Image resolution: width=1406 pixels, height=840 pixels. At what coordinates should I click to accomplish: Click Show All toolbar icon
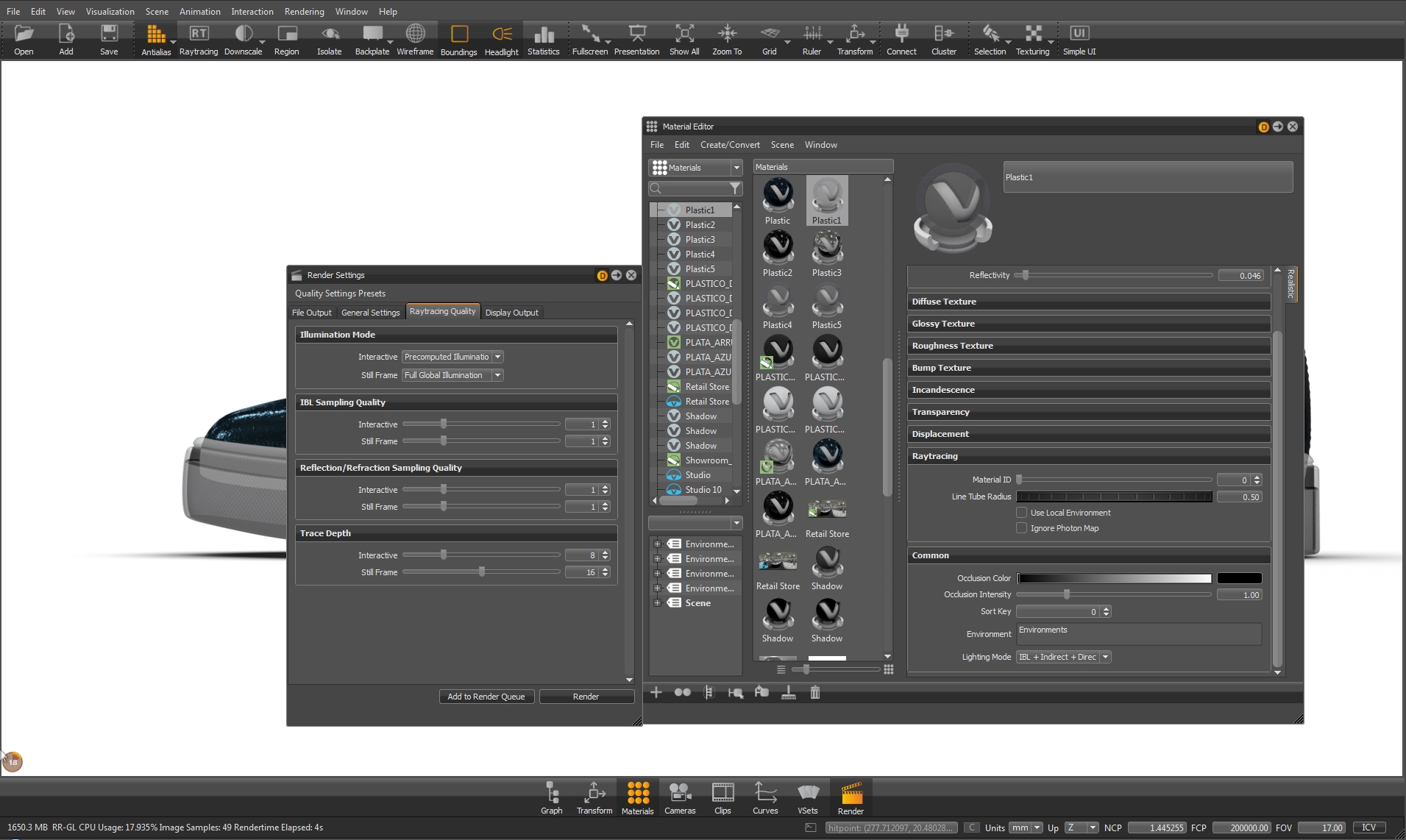point(684,39)
